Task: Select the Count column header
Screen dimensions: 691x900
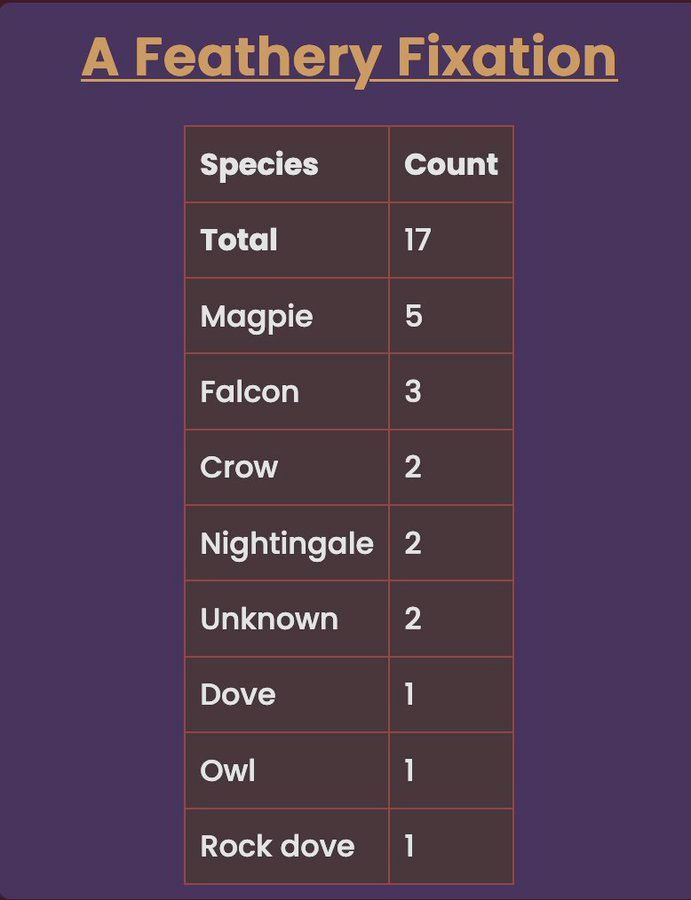Action: [x=451, y=164]
